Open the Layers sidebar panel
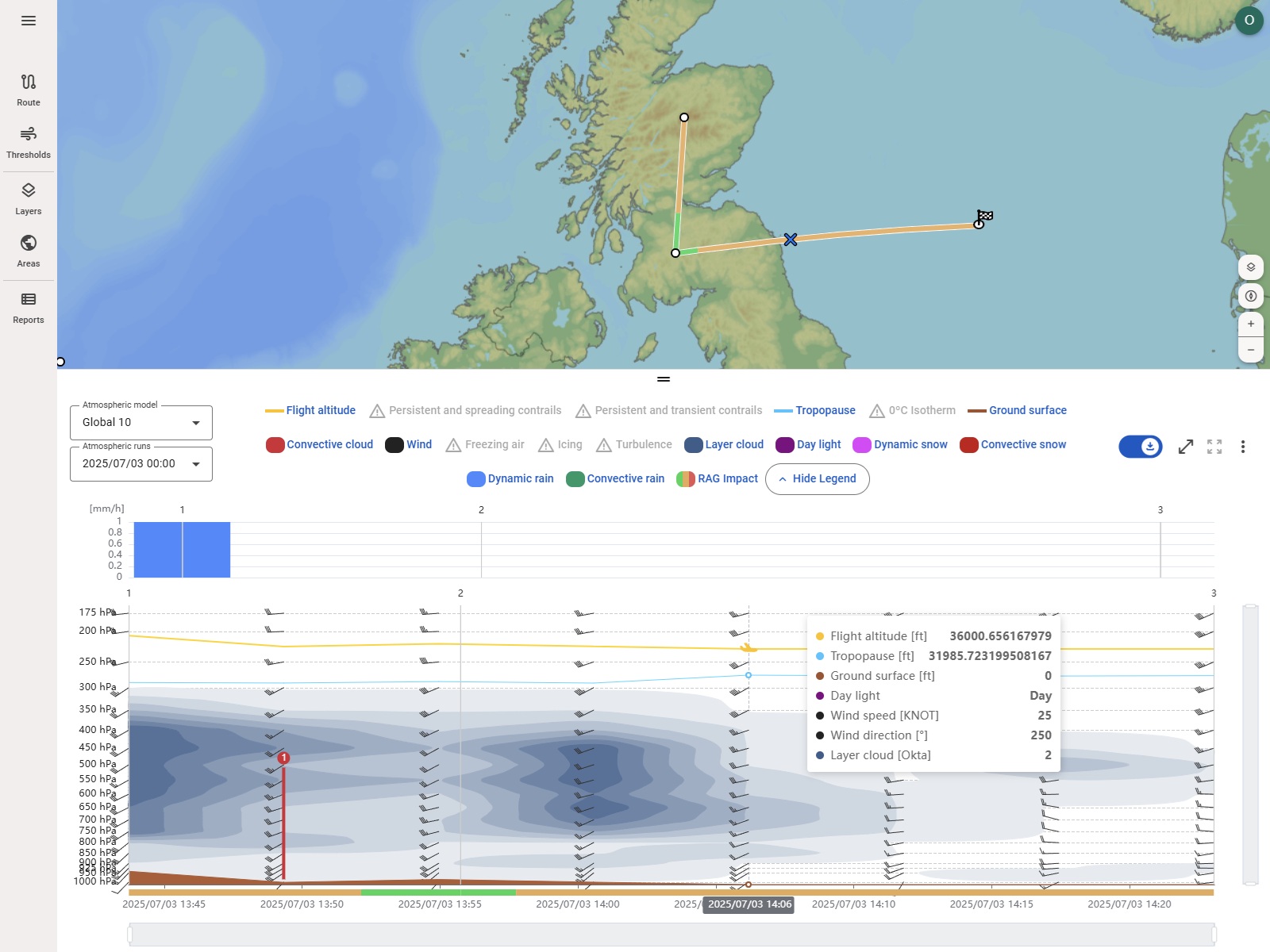This screenshot has width=1270, height=952. pos(29,198)
